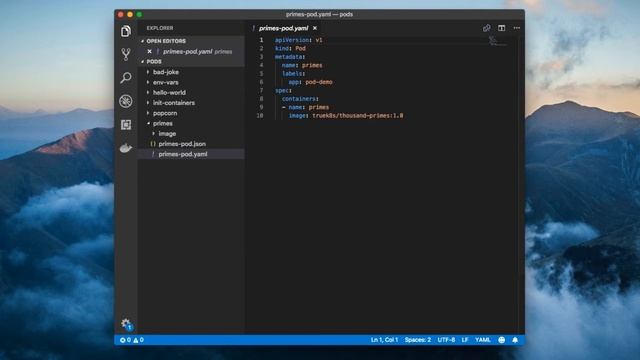Click the feedback smiley in status bar
Screen dimensions: 640x360
click(x=502, y=340)
